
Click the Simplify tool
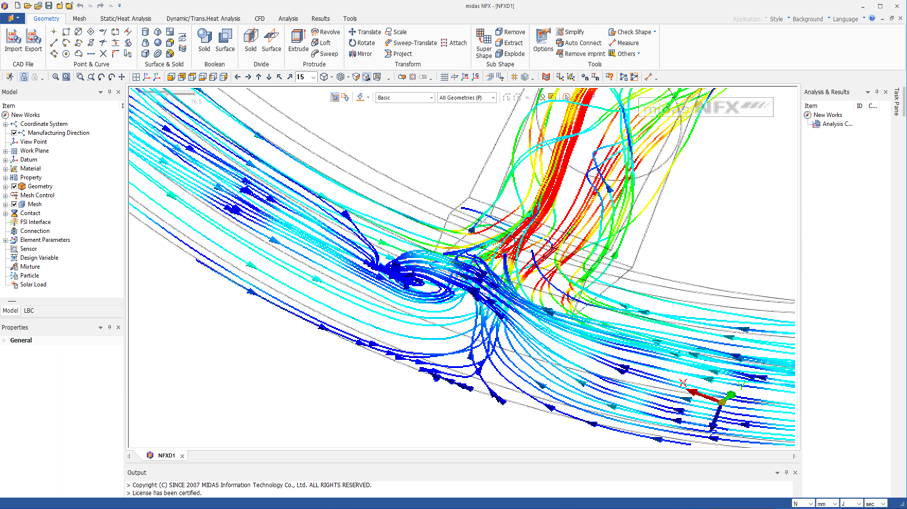(x=570, y=32)
